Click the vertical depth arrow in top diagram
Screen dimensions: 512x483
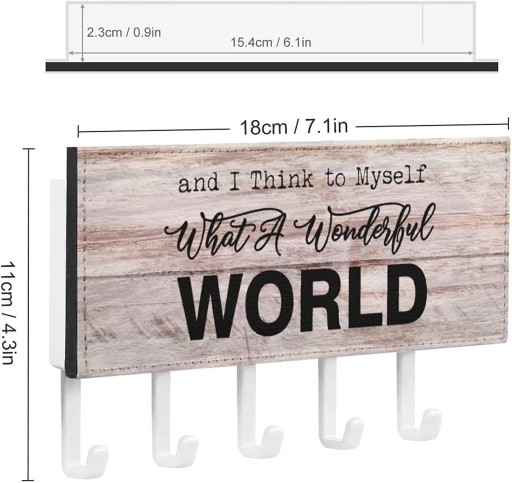pos(83,33)
